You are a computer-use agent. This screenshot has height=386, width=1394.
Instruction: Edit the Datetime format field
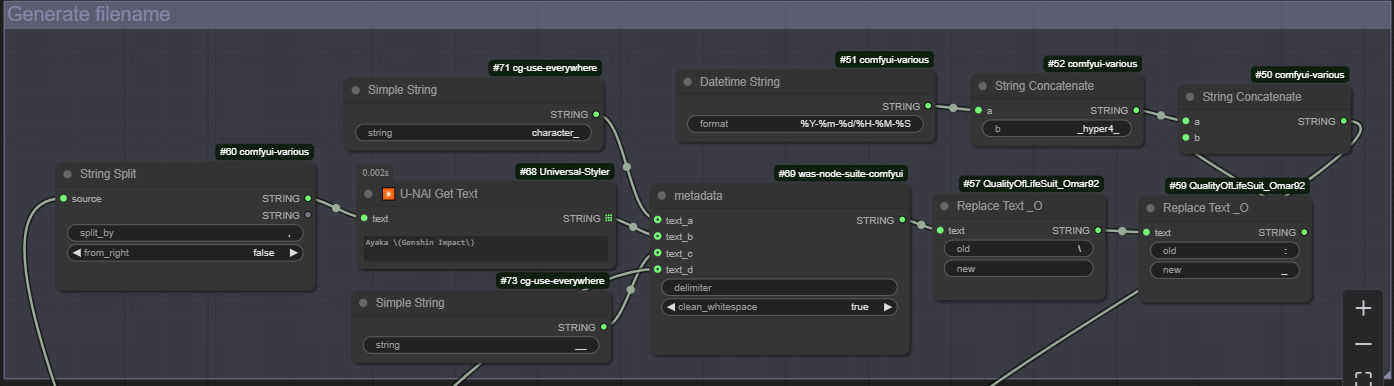point(805,124)
